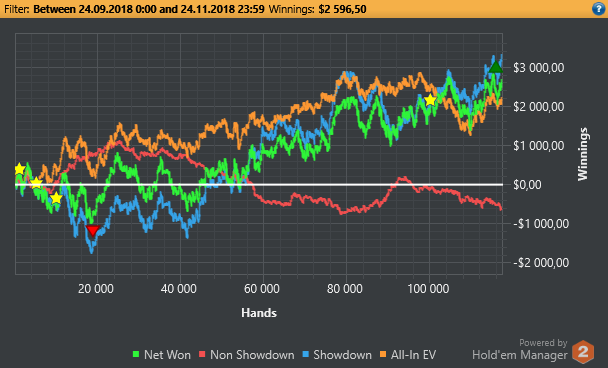The width and height of the screenshot is (608, 368).
Task: Click the Hold'em Manager 2 logo badge
Action: pyautogui.click(x=583, y=351)
